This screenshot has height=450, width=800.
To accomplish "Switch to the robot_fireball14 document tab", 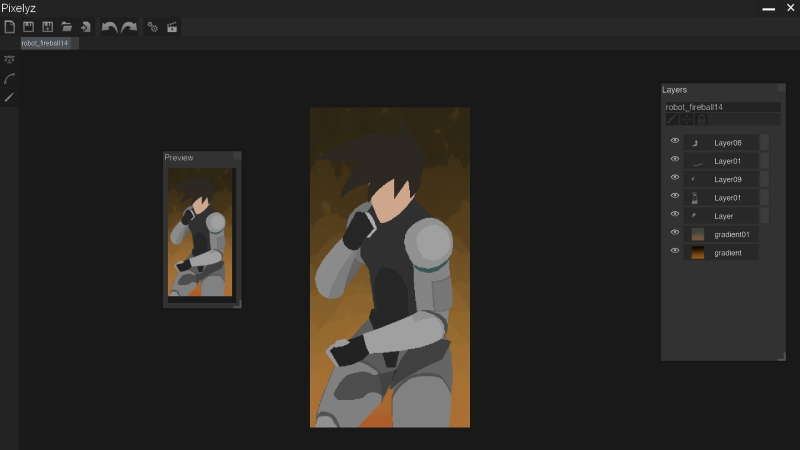I will [x=44, y=43].
